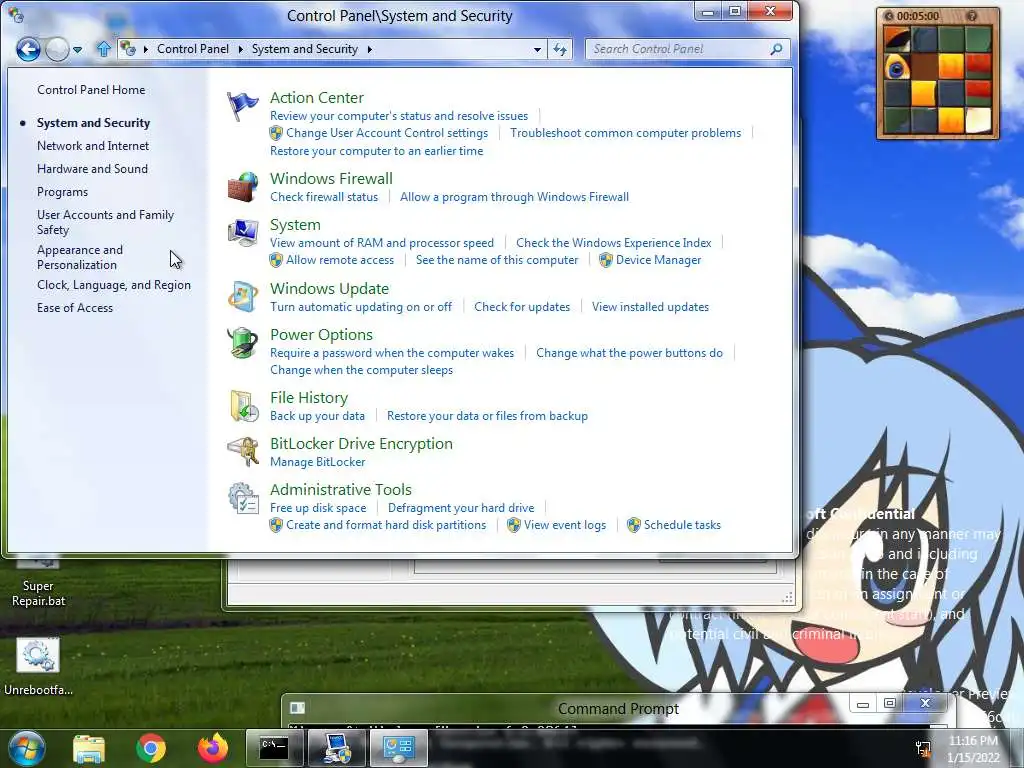This screenshot has width=1024, height=768.
Task: Click the network tray icon
Action: click(923, 748)
